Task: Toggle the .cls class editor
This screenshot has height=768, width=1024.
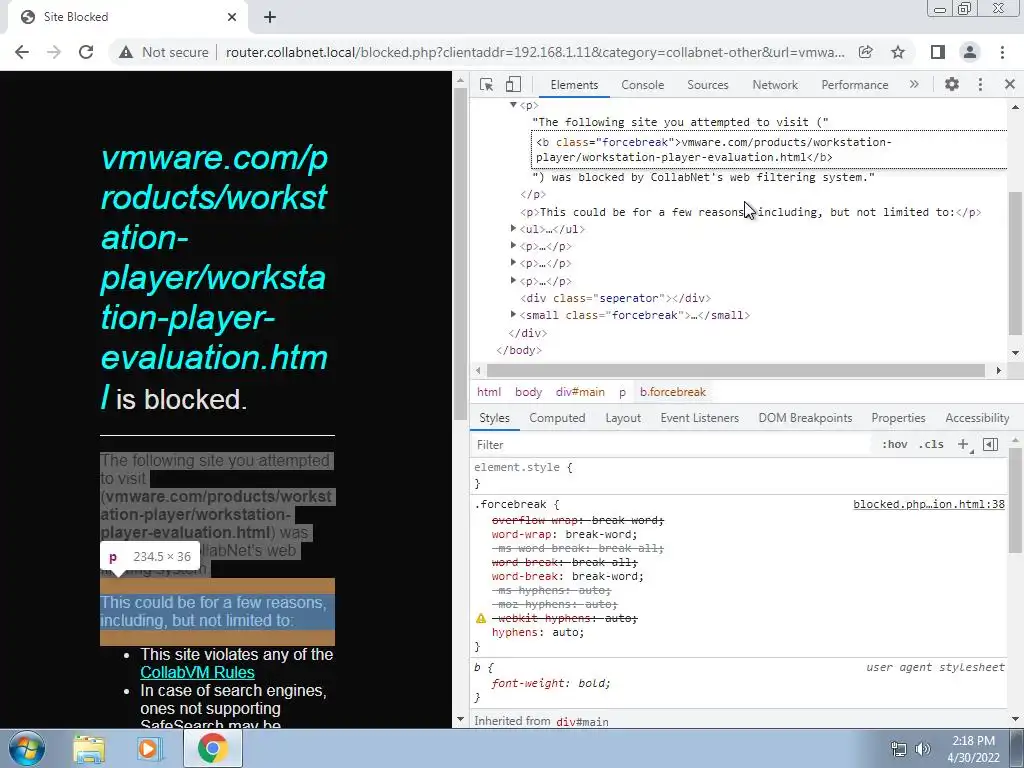Action: (931, 445)
